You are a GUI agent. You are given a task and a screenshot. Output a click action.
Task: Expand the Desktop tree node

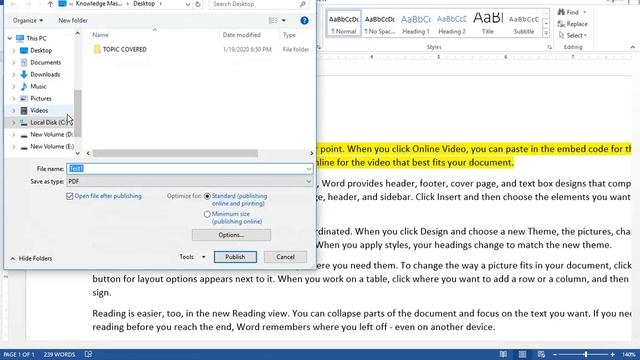13,51
